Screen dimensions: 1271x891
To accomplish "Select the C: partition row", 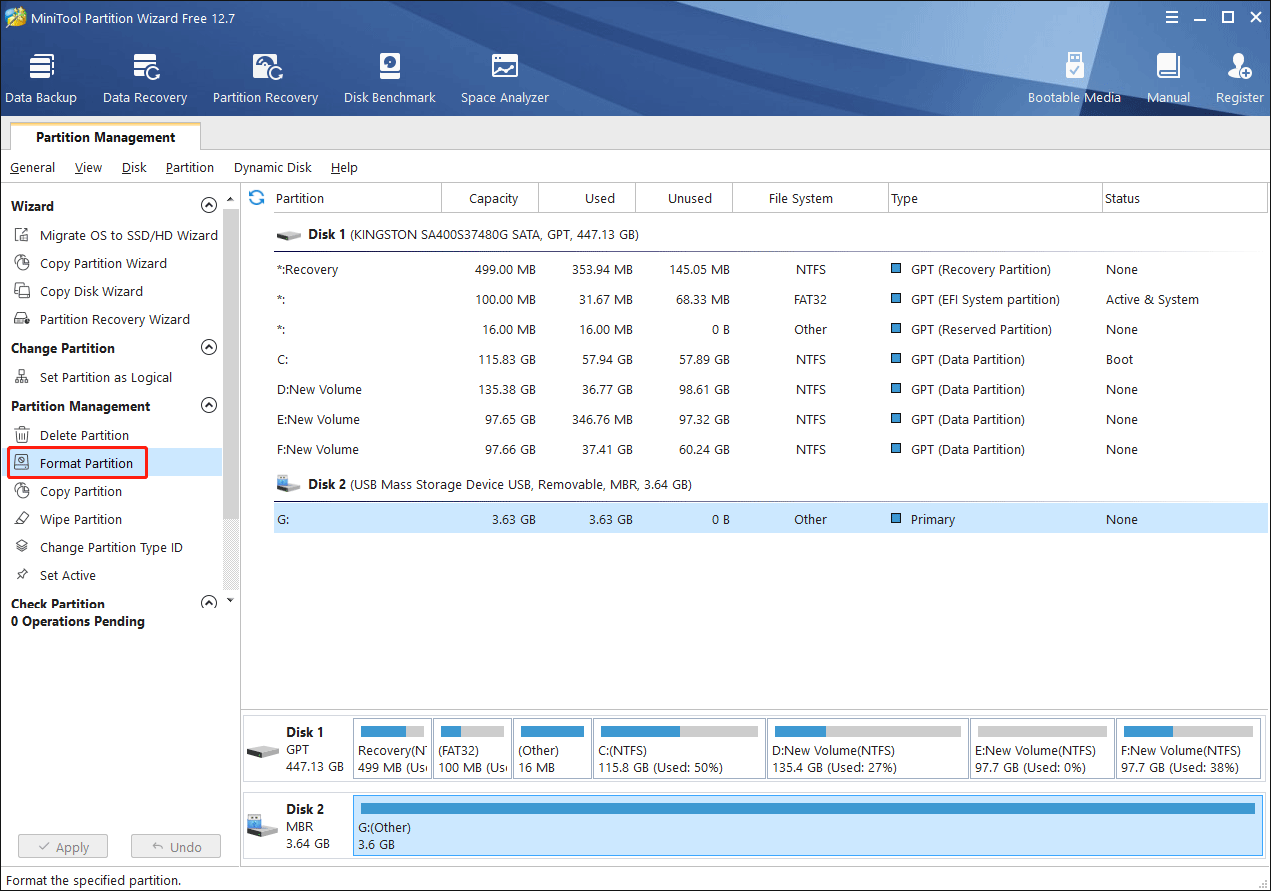I will pos(770,359).
